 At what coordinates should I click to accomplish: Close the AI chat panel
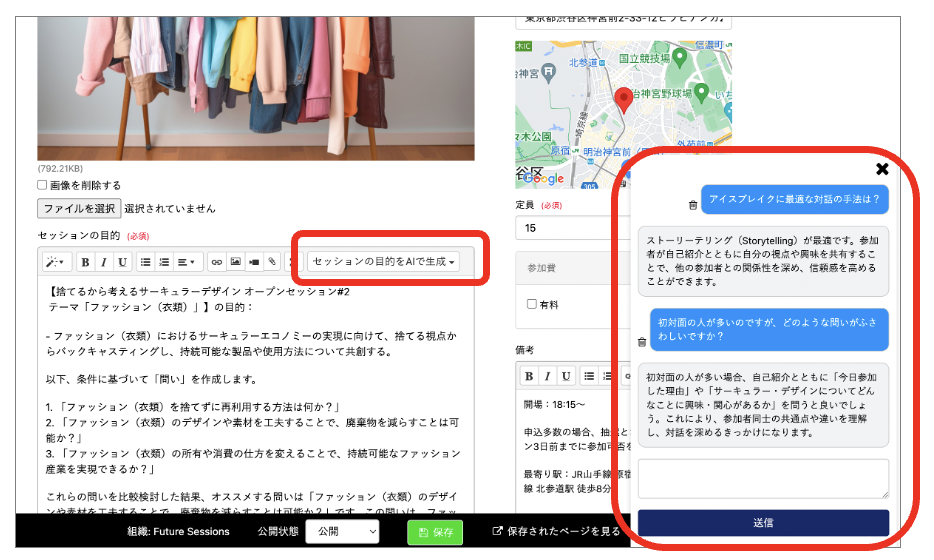(x=882, y=169)
